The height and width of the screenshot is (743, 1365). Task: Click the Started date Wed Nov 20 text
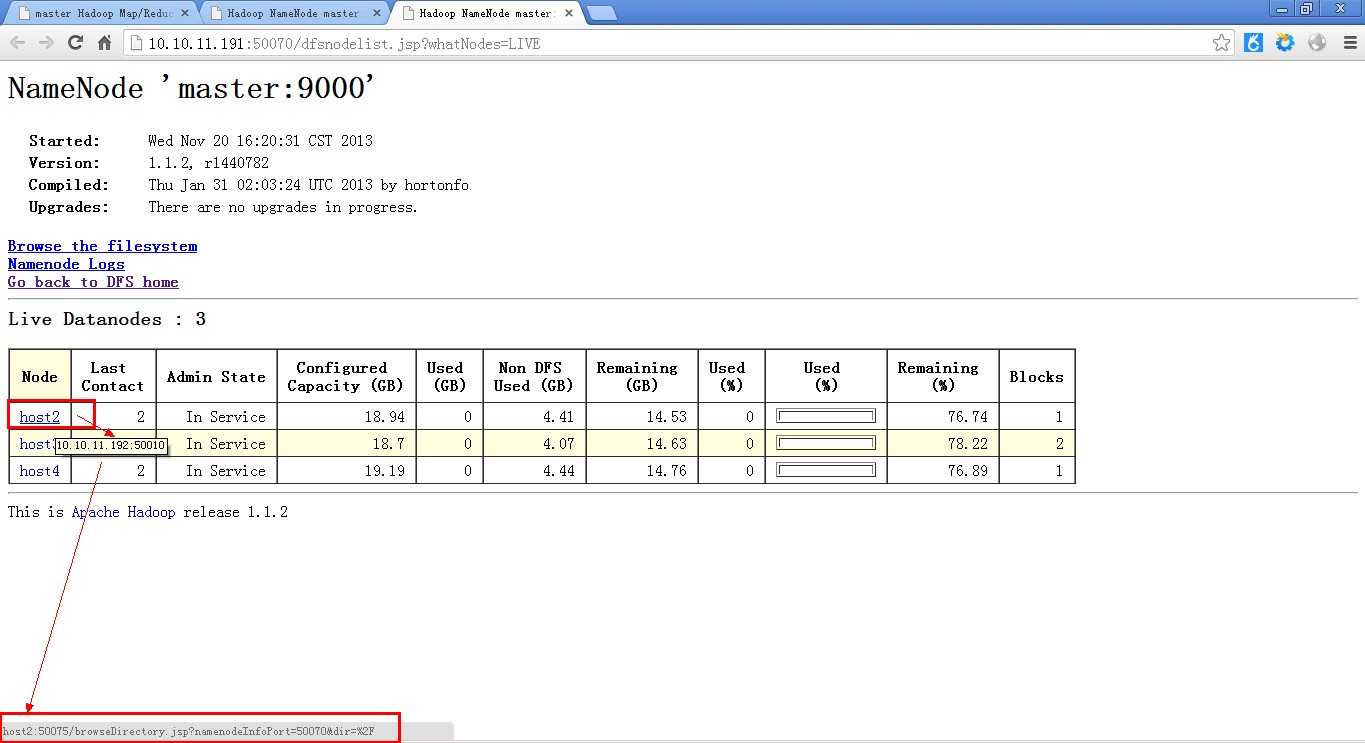click(x=260, y=140)
